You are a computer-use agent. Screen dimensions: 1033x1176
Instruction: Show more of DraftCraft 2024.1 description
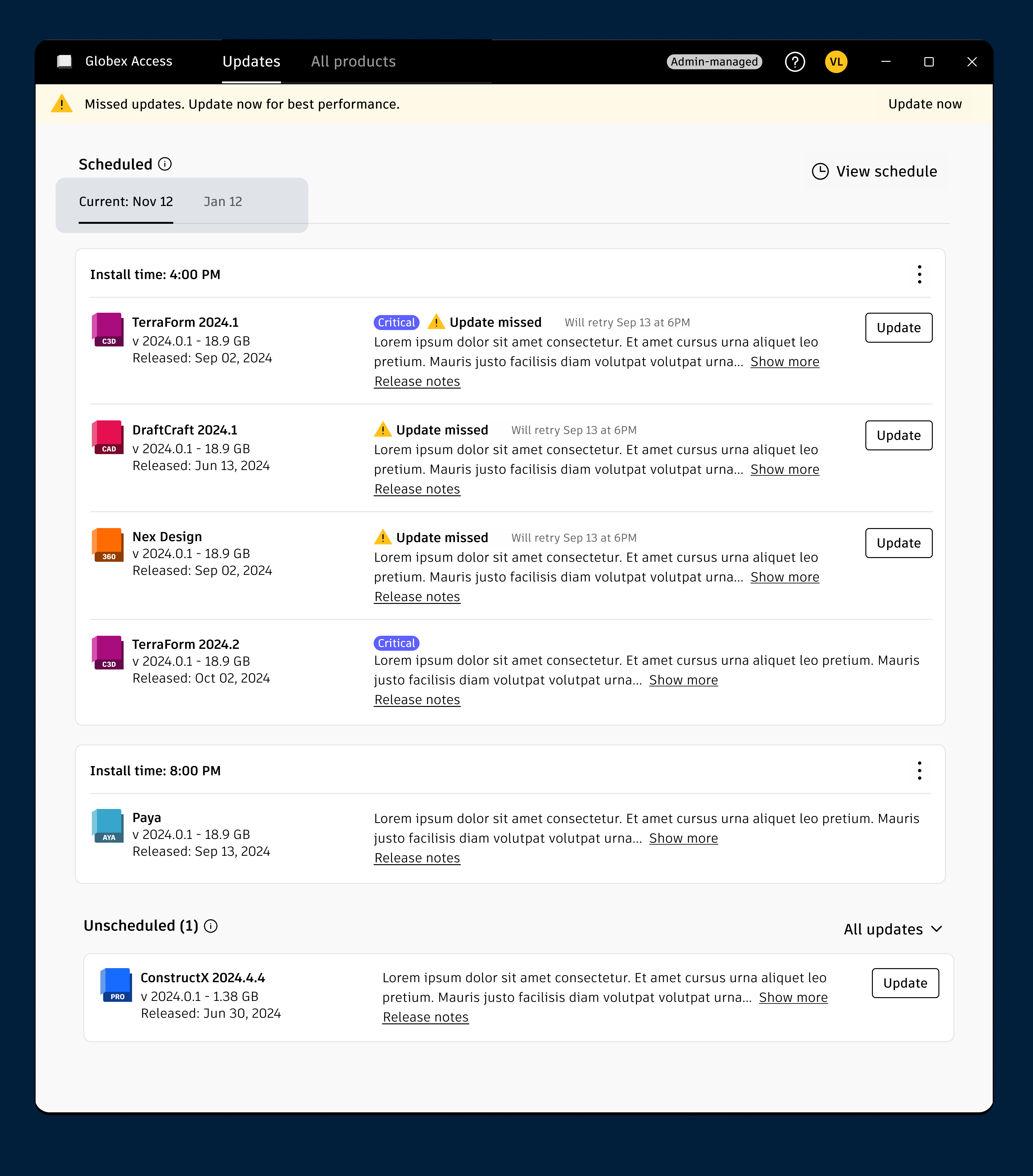[x=785, y=470]
